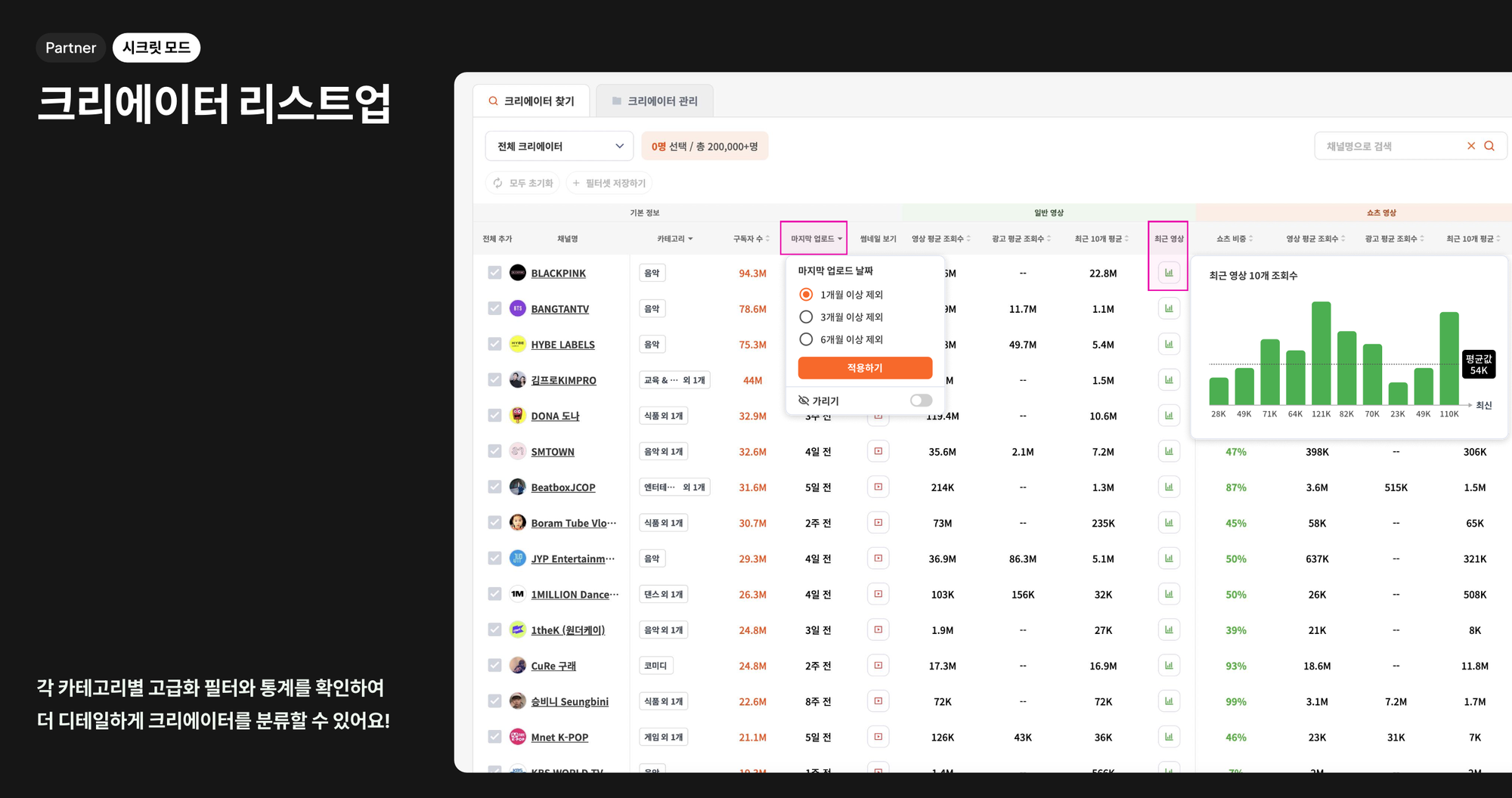
Task: Click the X icon to clear the search field
Action: tap(1471, 146)
